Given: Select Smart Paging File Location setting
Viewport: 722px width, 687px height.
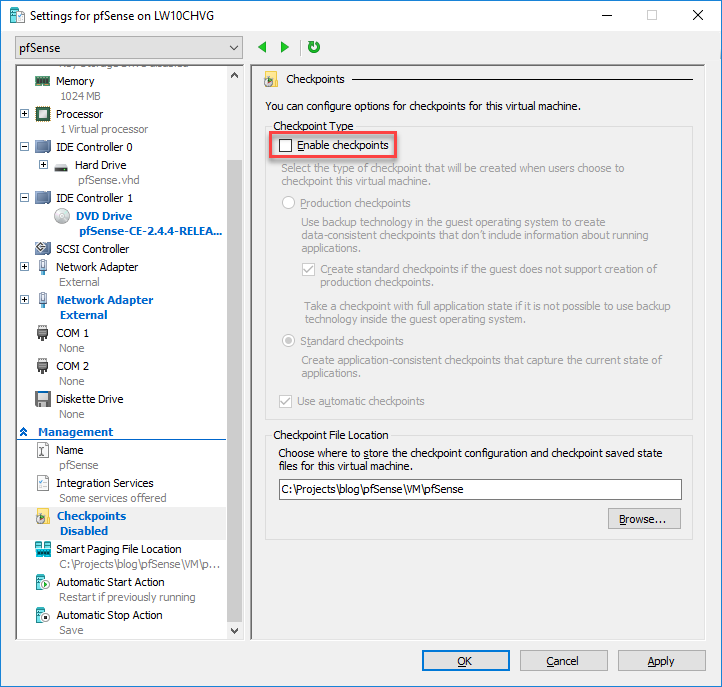Looking at the screenshot, I should [119, 549].
